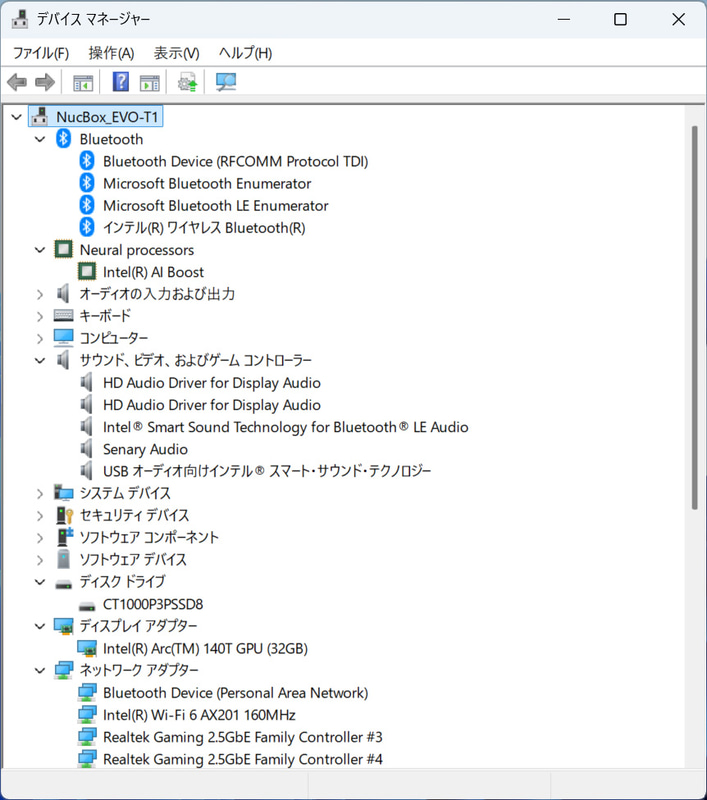
Task: Click Intel Arc 140T GPU adapter icon
Action: tap(87, 648)
